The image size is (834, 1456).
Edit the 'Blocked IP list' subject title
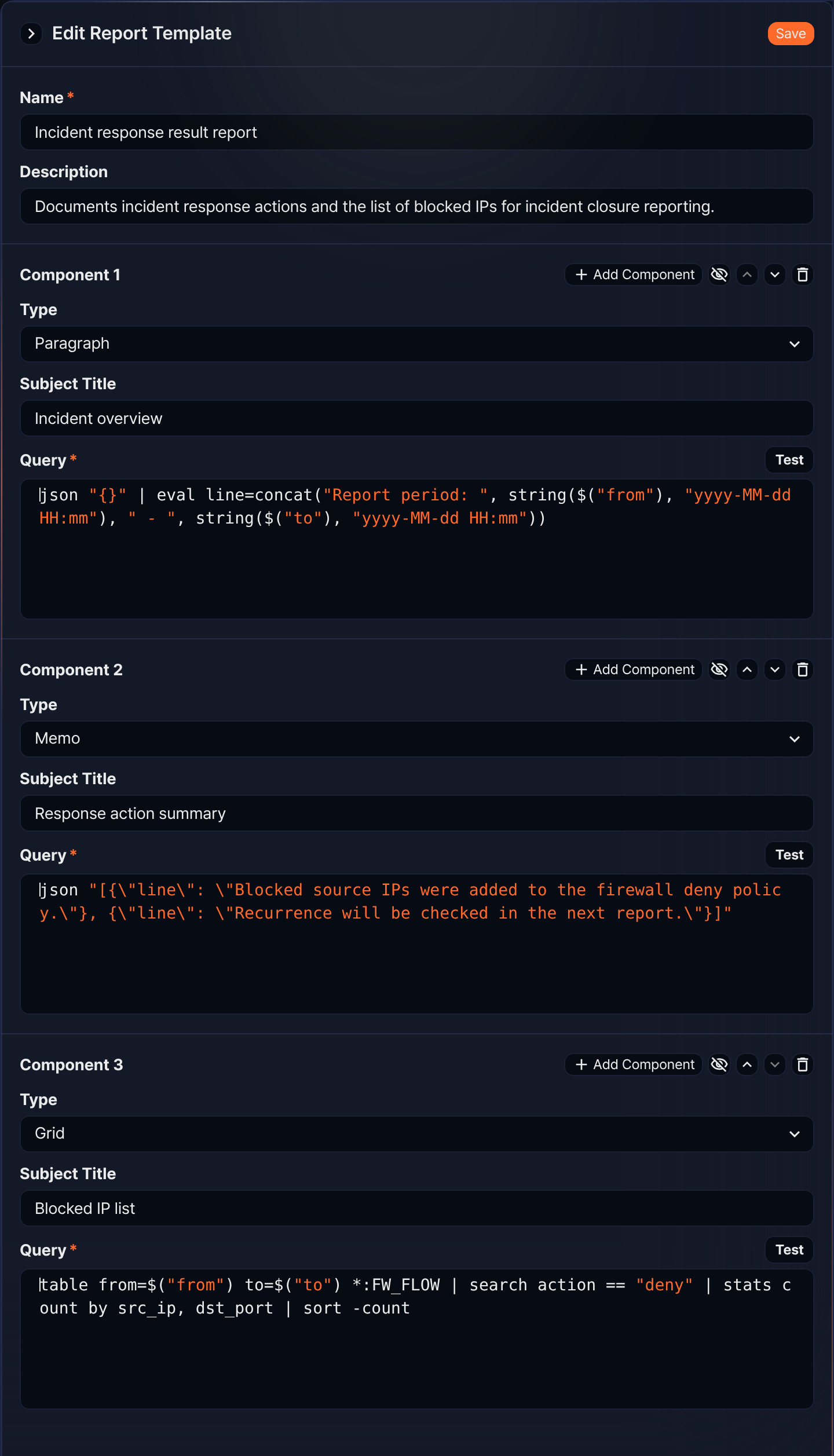(x=417, y=1209)
